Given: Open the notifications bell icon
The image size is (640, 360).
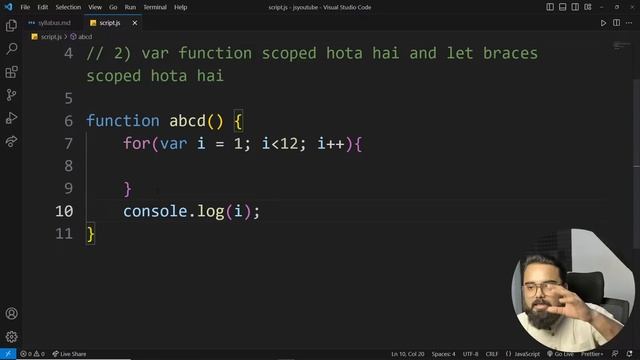Looking at the screenshot, I should [629, 354].
